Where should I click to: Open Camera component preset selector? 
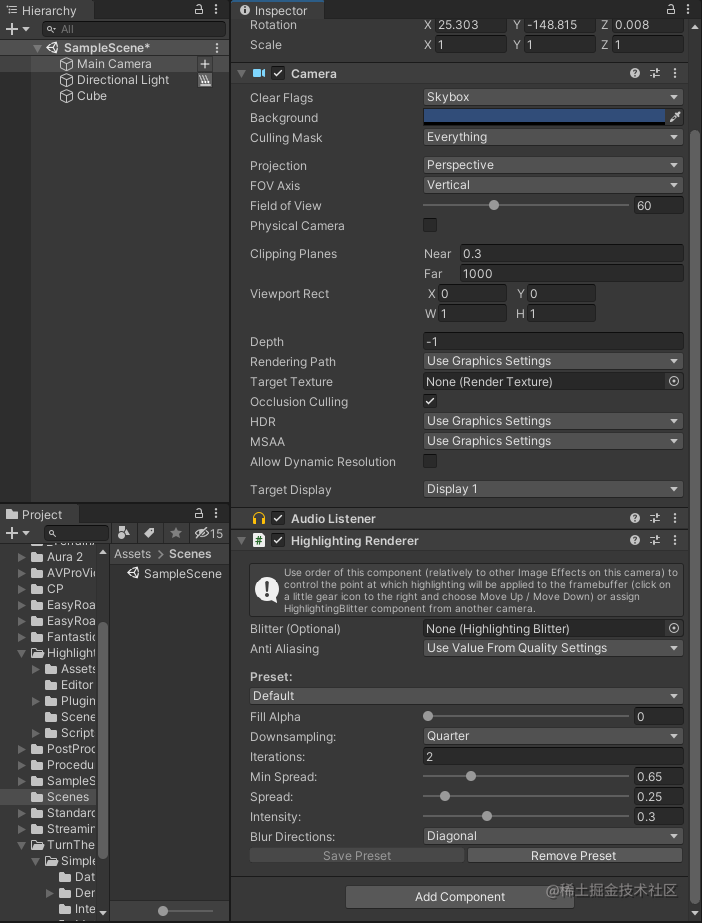[657, 73]
